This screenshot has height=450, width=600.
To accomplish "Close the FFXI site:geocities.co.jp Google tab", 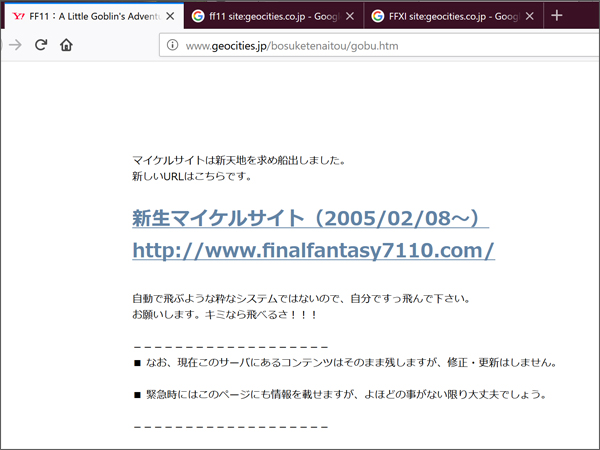I will tap(529, 16).
